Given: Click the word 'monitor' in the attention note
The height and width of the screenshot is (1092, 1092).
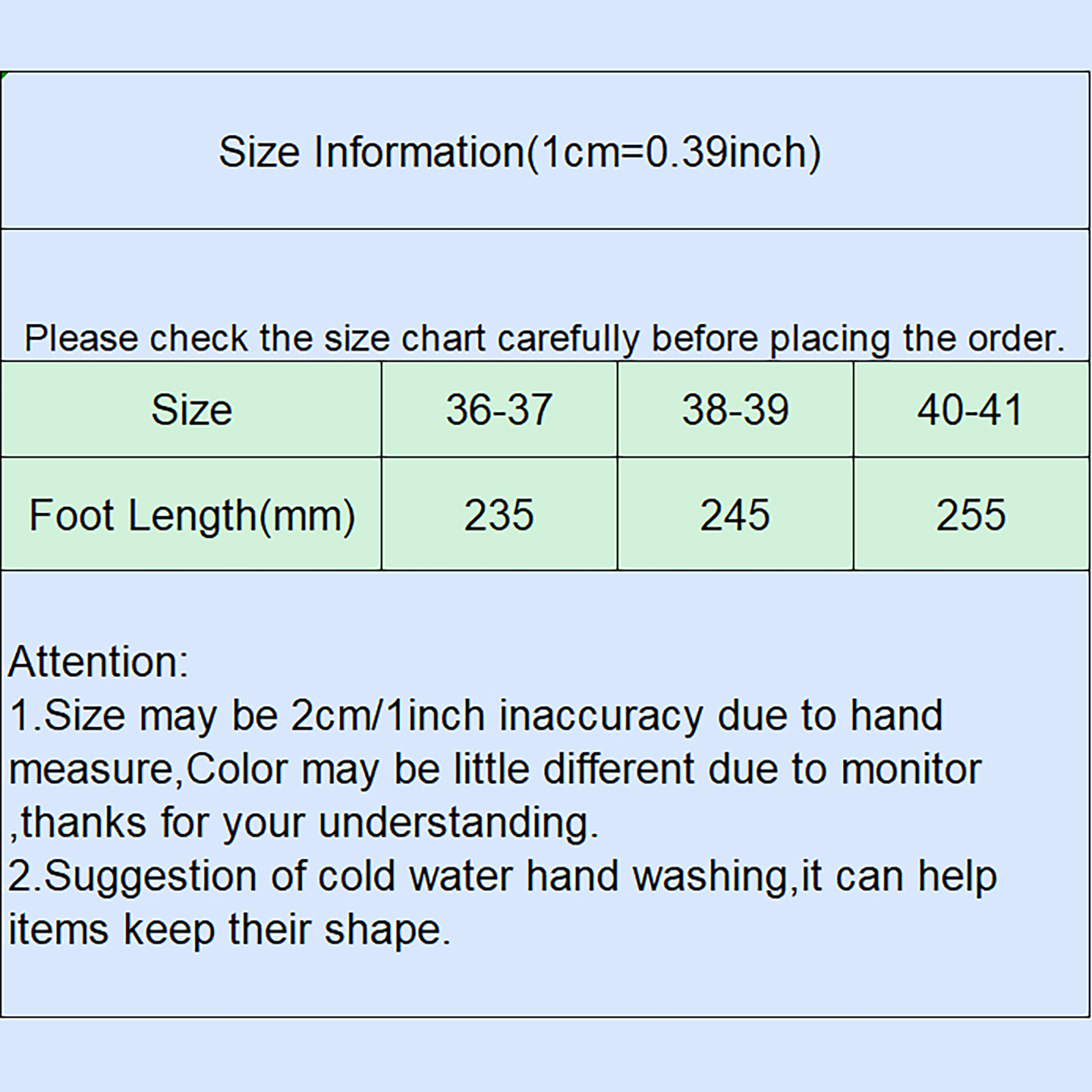Looking at the screenshot, I should pyautogui.click(x=910, y=769).
